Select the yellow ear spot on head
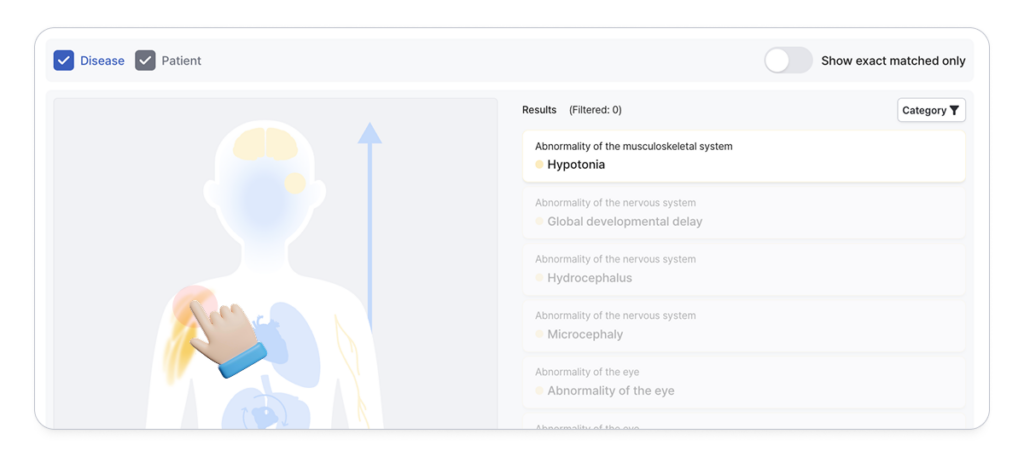 tap(295, 183)
